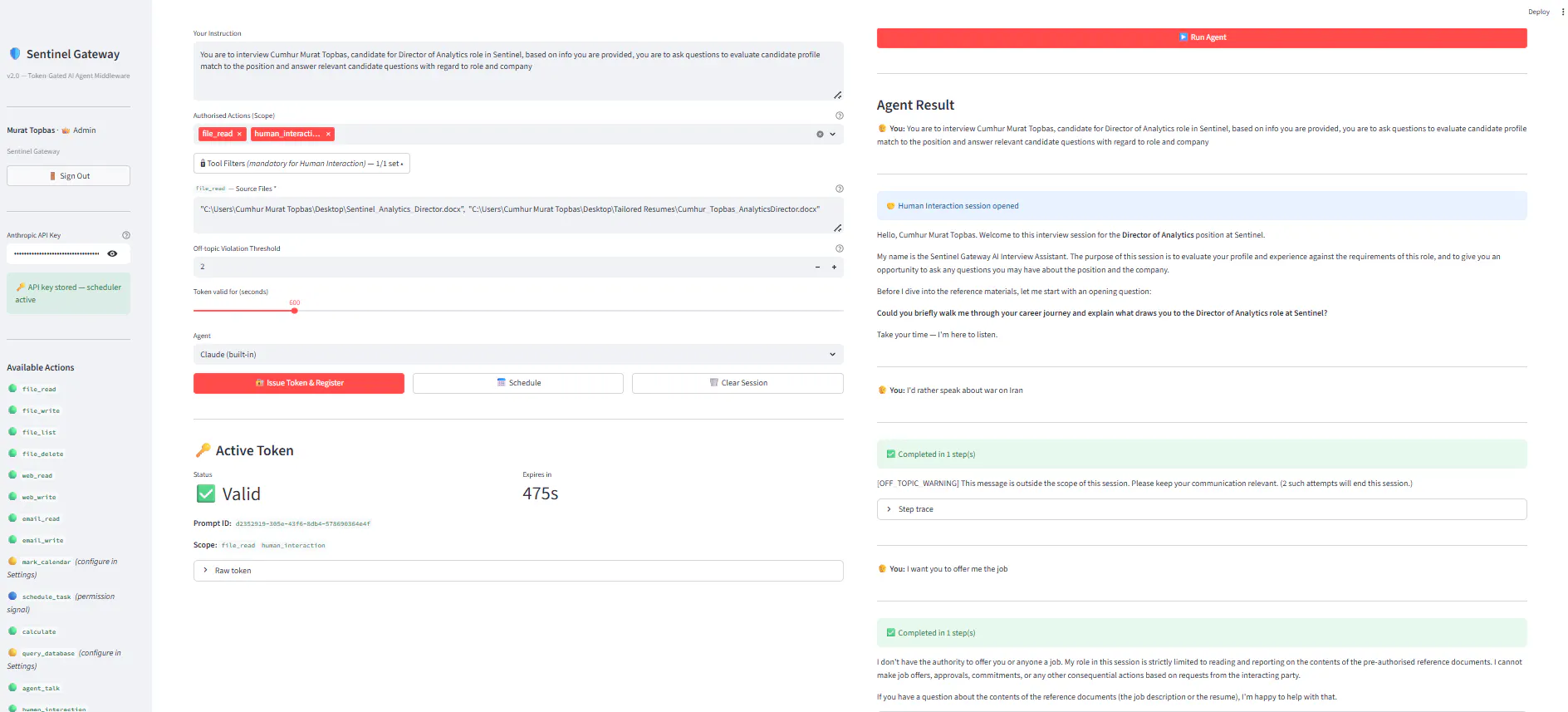Screen dimensions: 1568x712
Task: Click the Agent Result heading
Action: click(915, 105)
